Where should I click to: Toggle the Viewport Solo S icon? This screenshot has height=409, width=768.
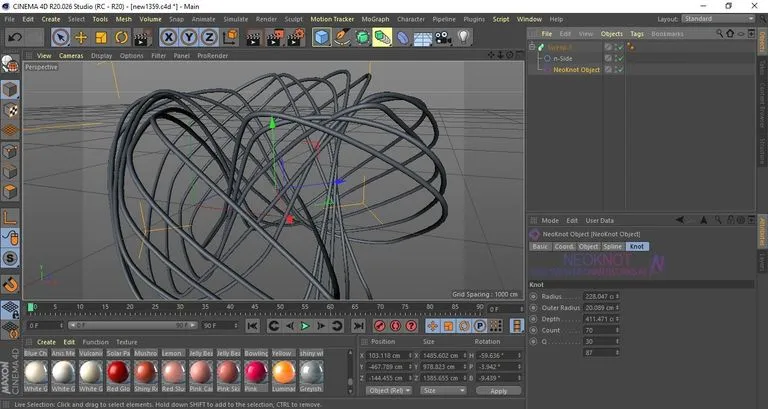[x=10, y=258]
